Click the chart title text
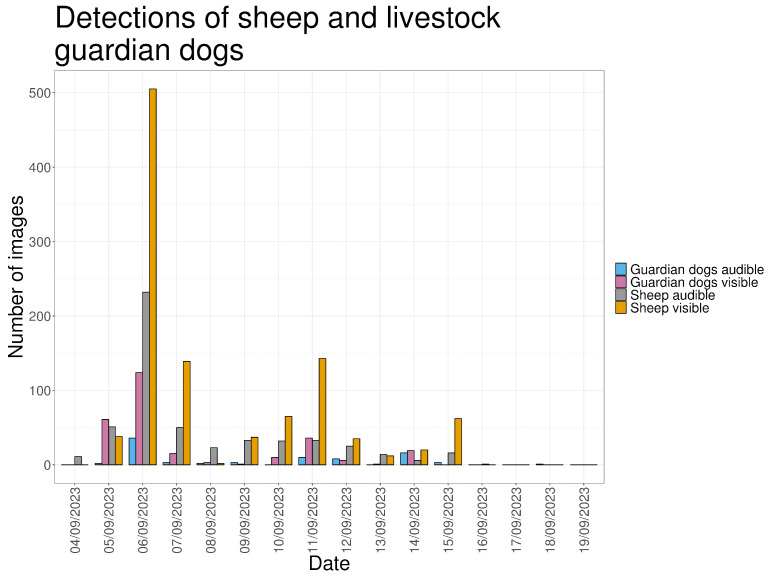This screenshot has height=577, width=770. (277, 33)
